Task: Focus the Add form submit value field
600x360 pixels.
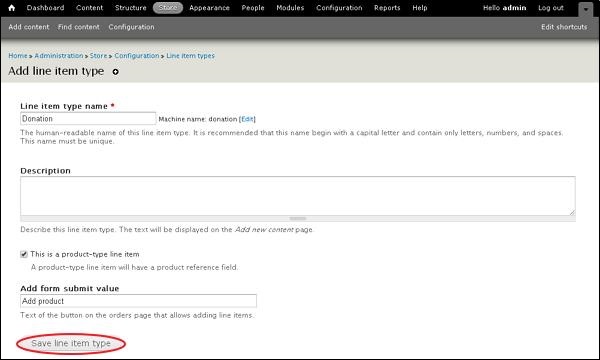Action: (x=138, y=301)
